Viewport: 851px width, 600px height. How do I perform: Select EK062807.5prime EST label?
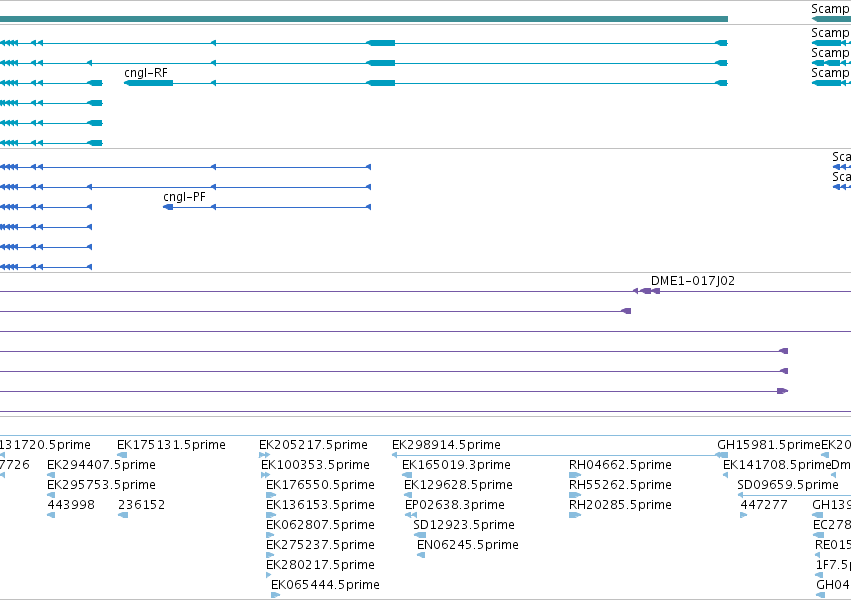pyautogui.click(x=320, y=525)
